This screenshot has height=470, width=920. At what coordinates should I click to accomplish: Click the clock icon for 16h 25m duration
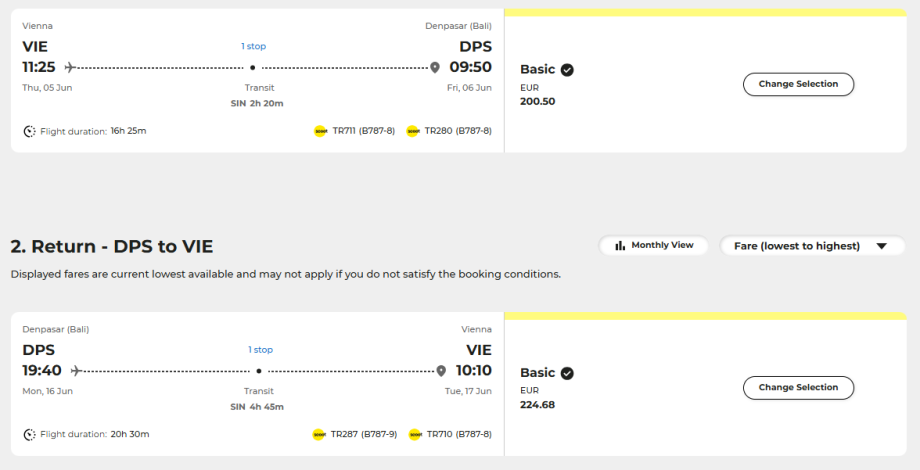tap(29, 131)
